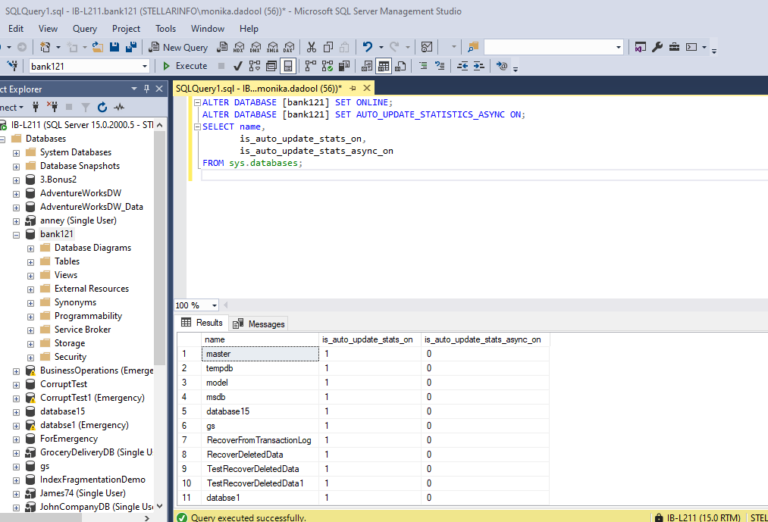Refresh Object Explorer with the refresh icon

(102, 107)
